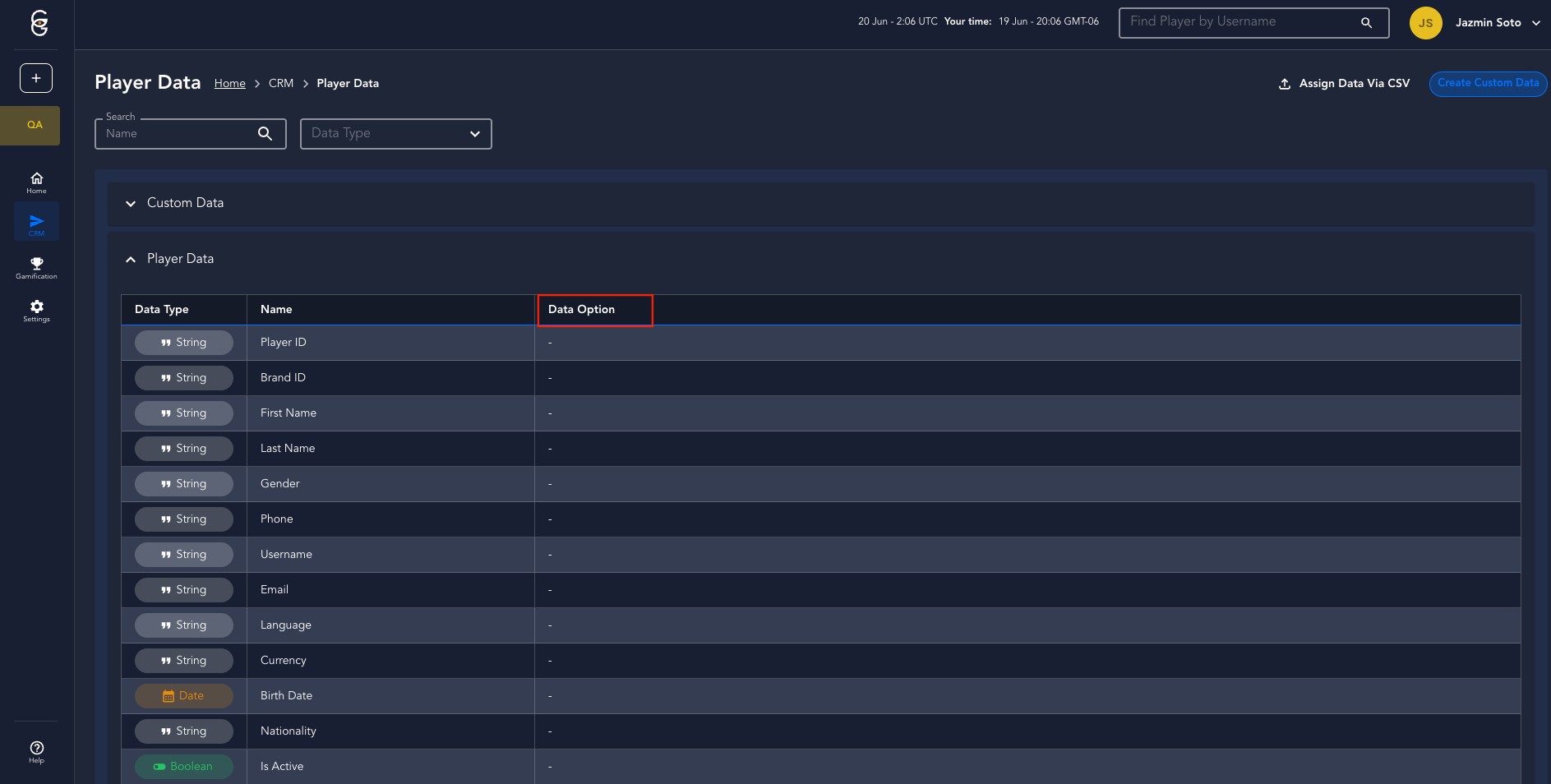Viewport: 1551px width, 784px height.
Task: Open Settings gear in sidebar
Action: coord(36,311)
